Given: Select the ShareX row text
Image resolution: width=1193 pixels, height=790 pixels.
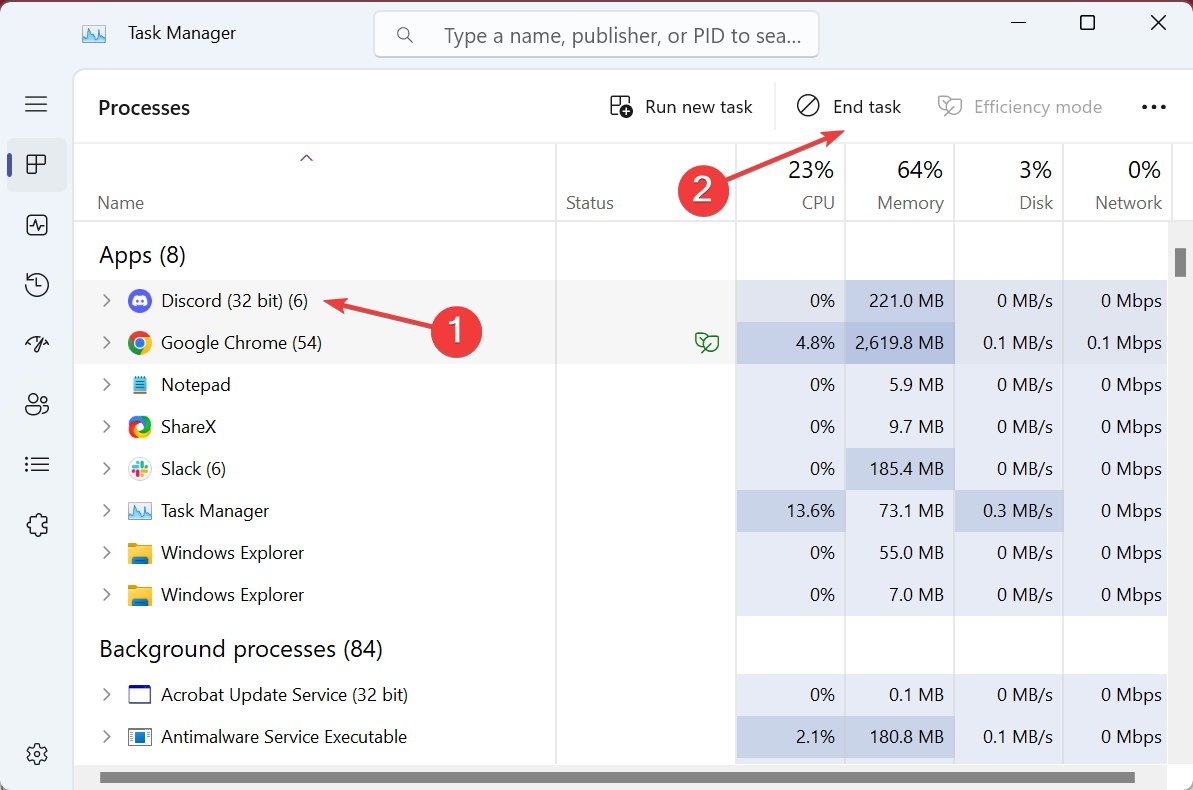Looking at the screenshot, I should point(189,426).
